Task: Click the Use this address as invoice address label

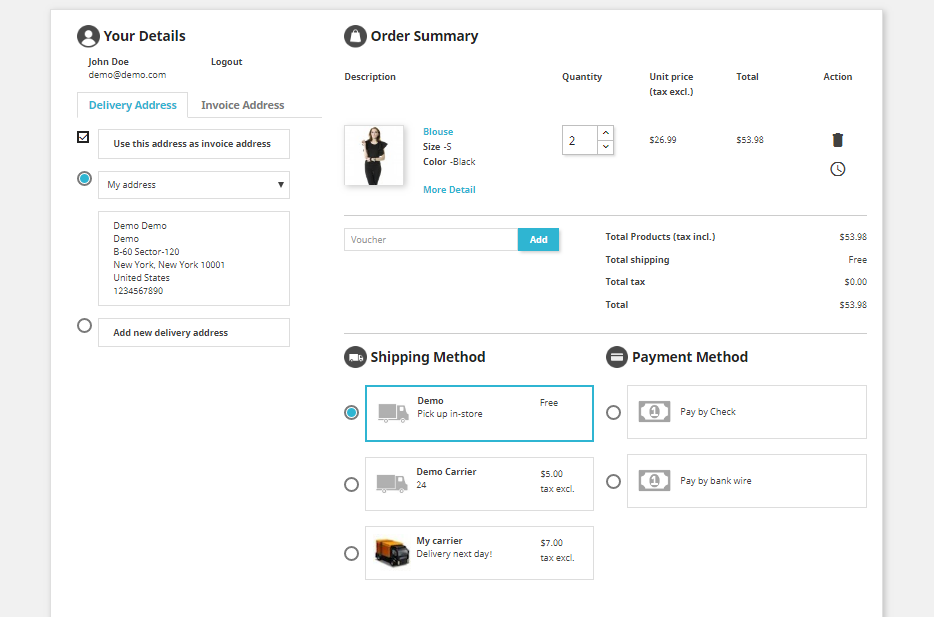Action: (x=192, y=144)
